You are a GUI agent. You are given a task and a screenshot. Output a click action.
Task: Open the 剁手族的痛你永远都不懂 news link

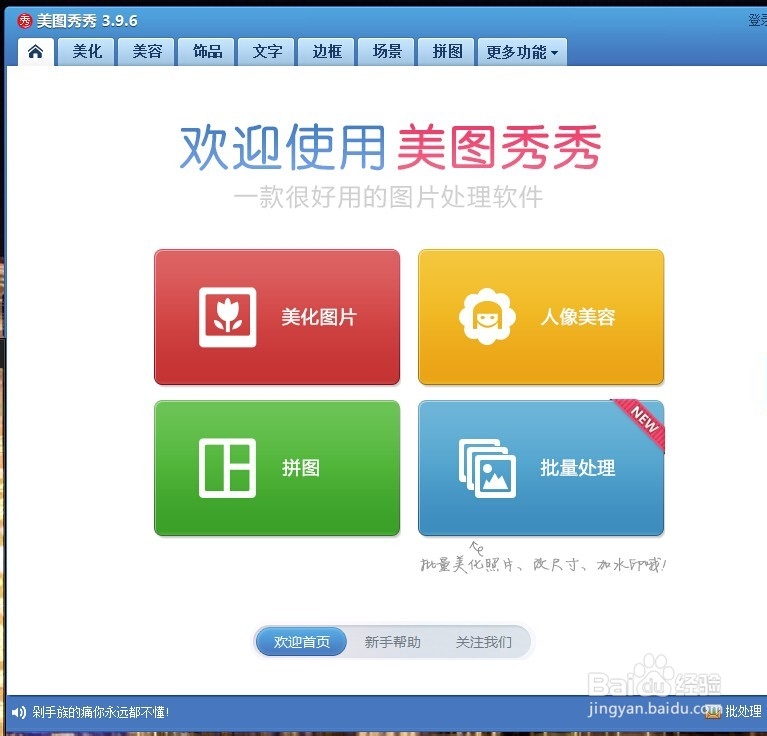101,712
